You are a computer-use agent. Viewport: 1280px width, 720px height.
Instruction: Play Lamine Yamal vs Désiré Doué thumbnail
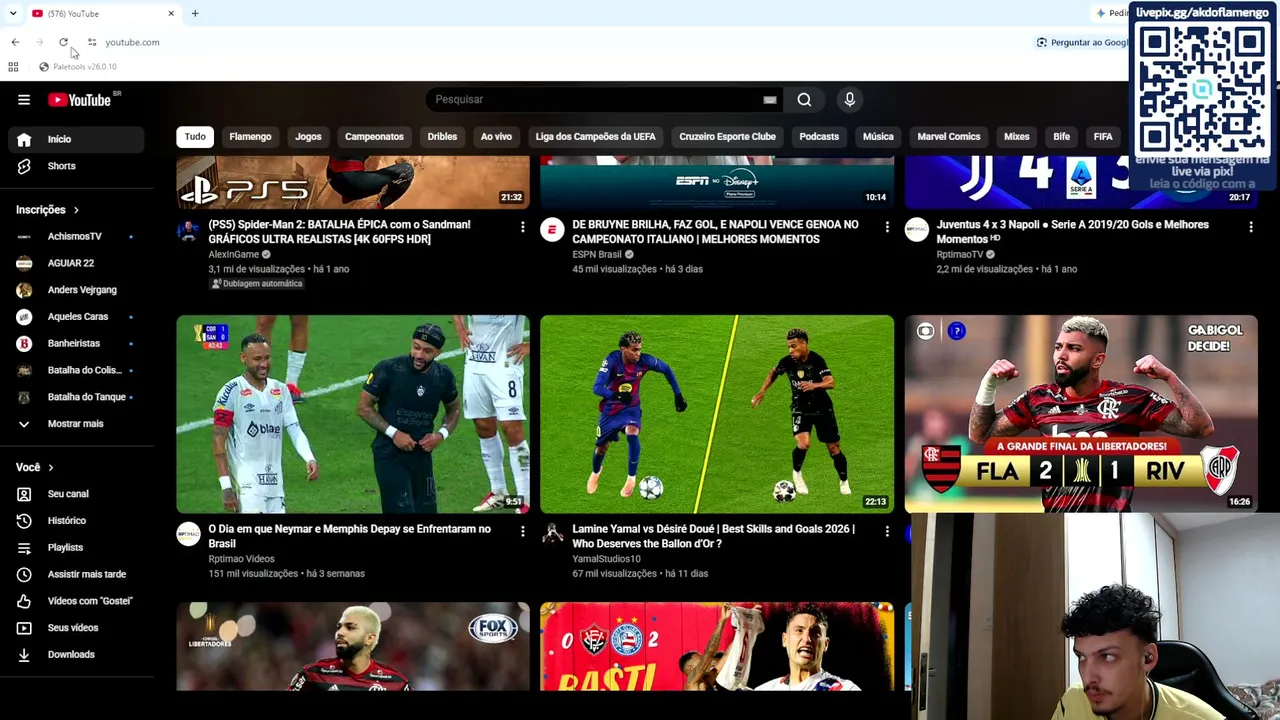(x=717, y=414)
